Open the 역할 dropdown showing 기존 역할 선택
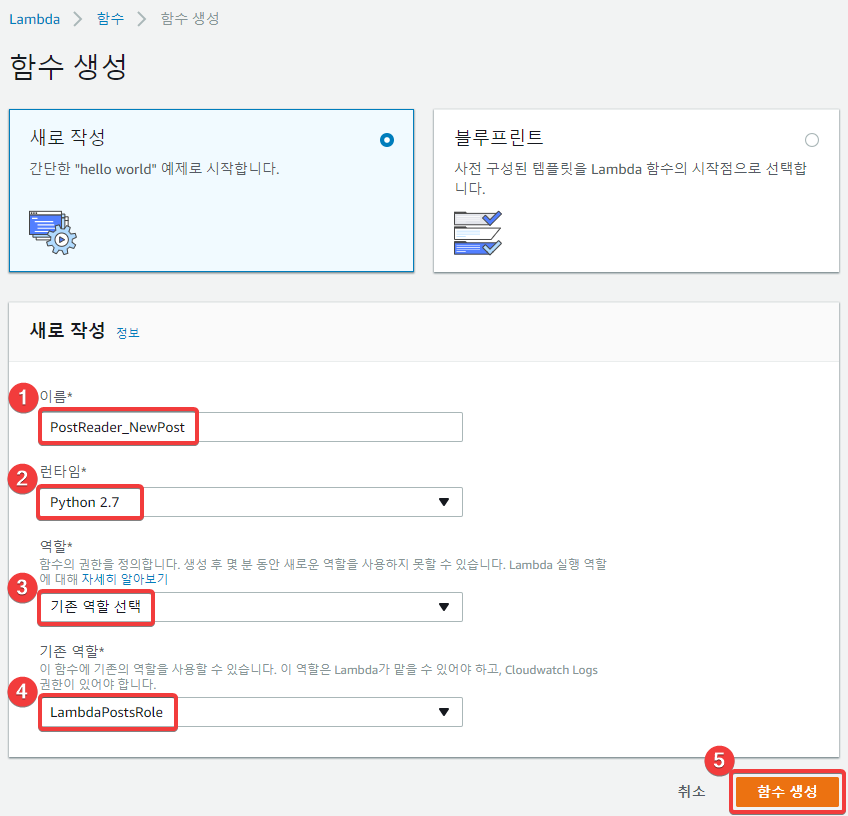Screen dimensions: 848x816 251,607
